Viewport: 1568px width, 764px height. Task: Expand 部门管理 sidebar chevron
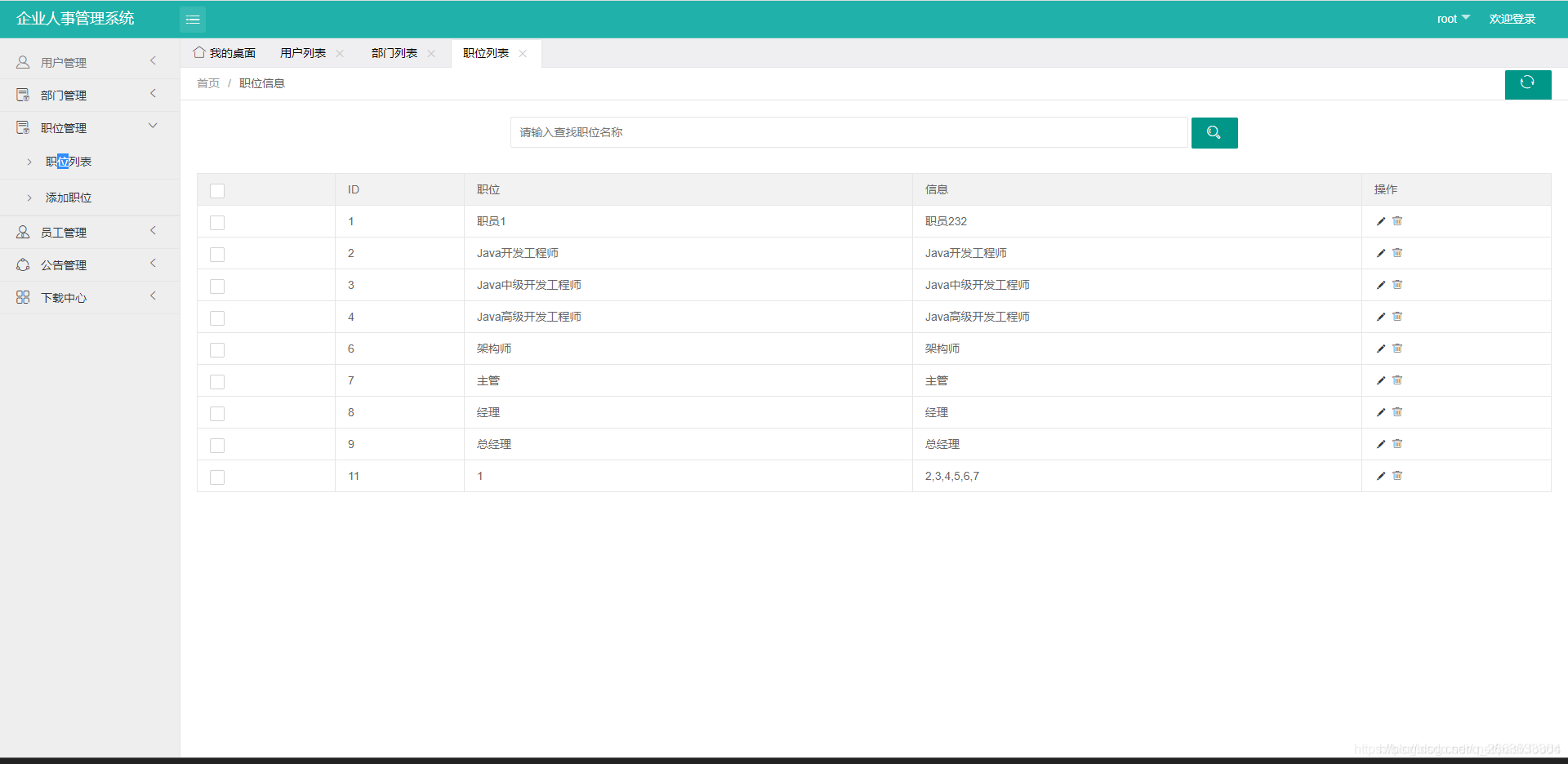click(153, 93)
